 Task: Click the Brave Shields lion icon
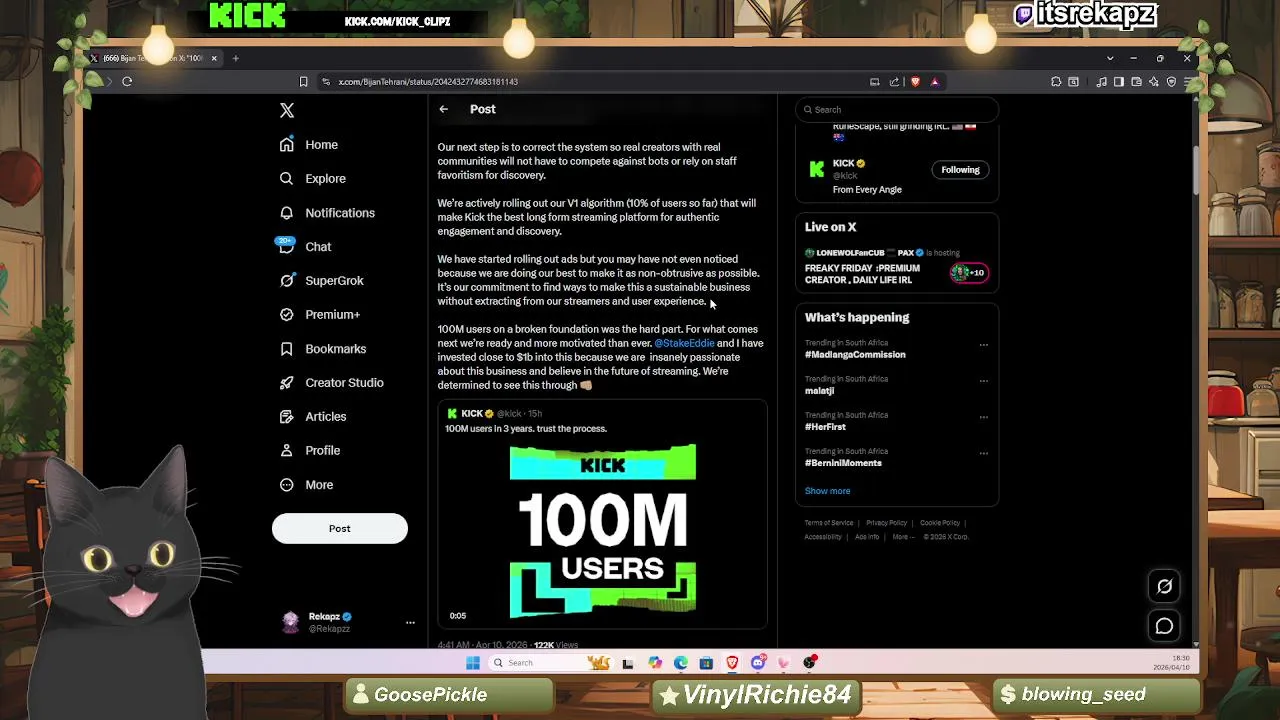(x=915, y=82)
